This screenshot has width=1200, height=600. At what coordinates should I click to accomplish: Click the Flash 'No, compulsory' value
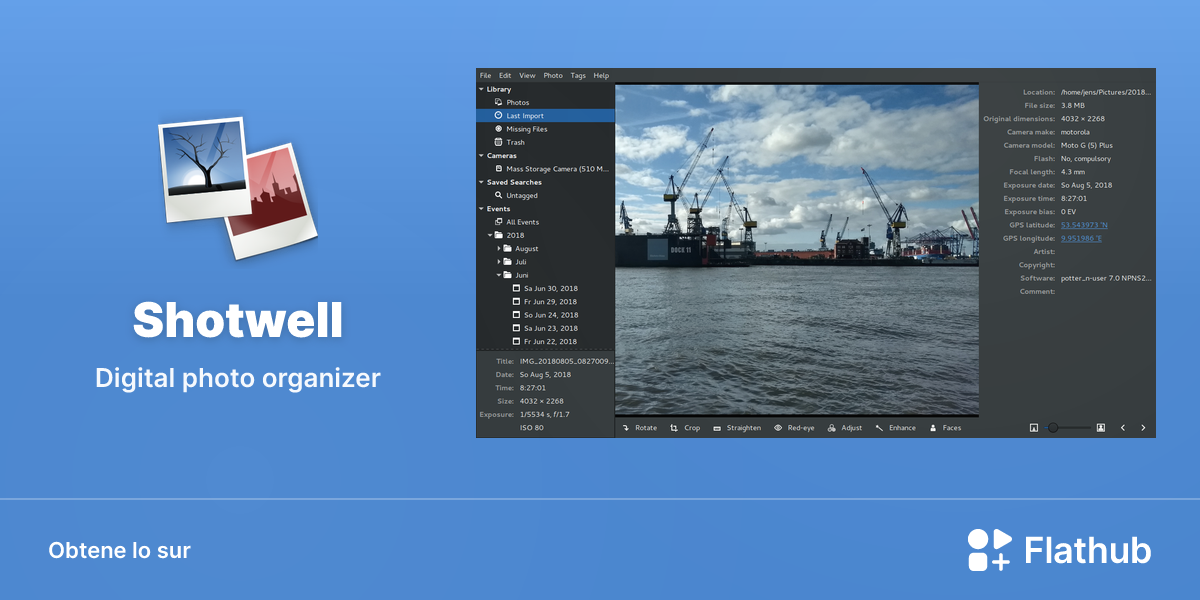(1086, 158)
